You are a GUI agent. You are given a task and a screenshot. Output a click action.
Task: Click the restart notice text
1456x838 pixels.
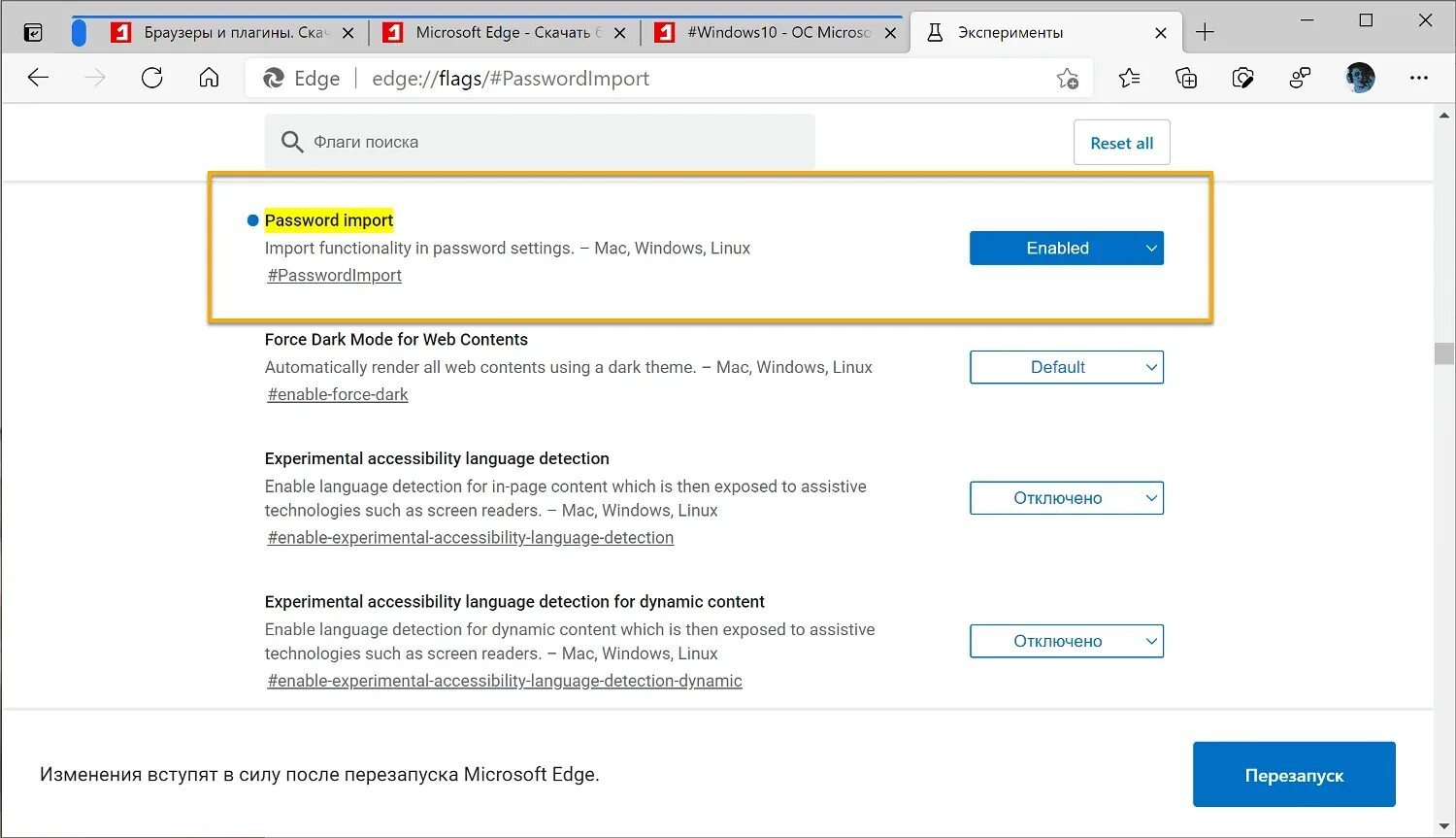click(x=319, y=775)
